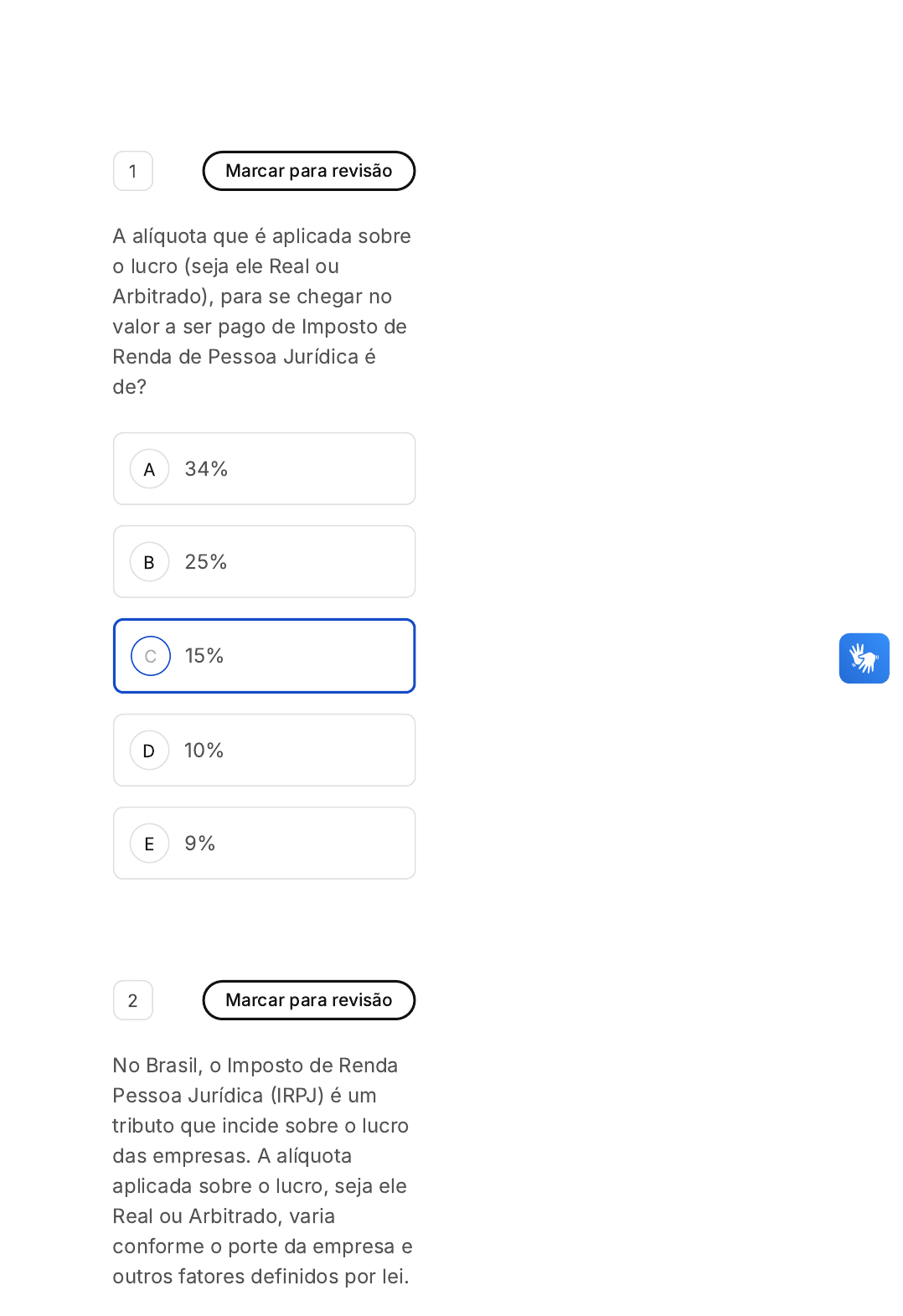
Task: Open the sign language accessibility widget
Action: [x=864, y=658]
